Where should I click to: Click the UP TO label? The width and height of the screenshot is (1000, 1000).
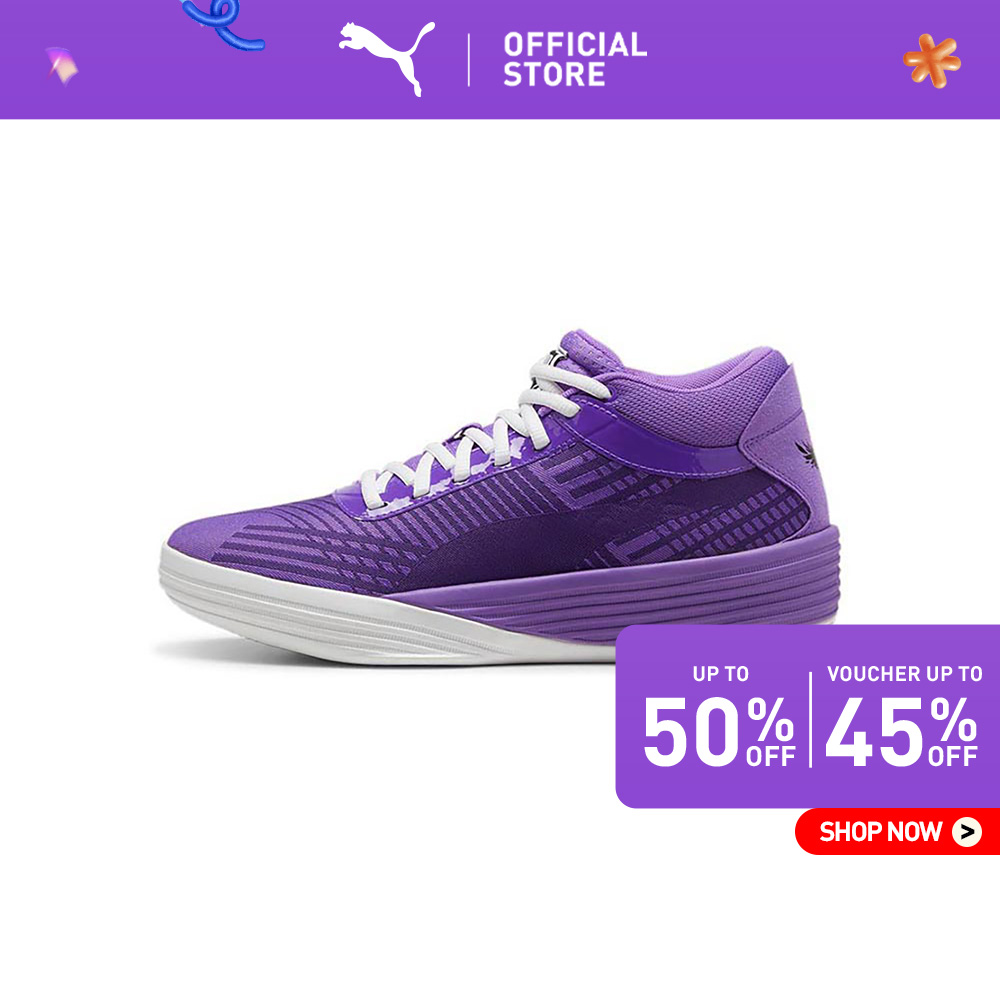(x=721, y=674)
